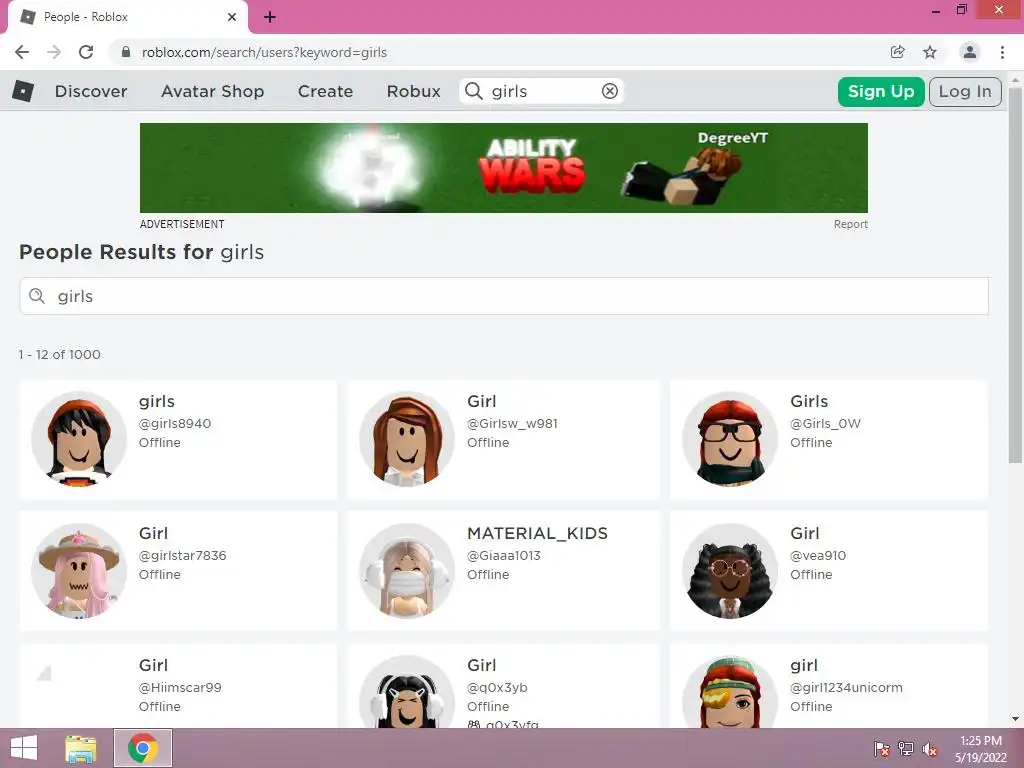Viewport: 1024px width, 768px height.
Task: Open the Chrome three-dot menu
Action: (x=1002, y=52)
